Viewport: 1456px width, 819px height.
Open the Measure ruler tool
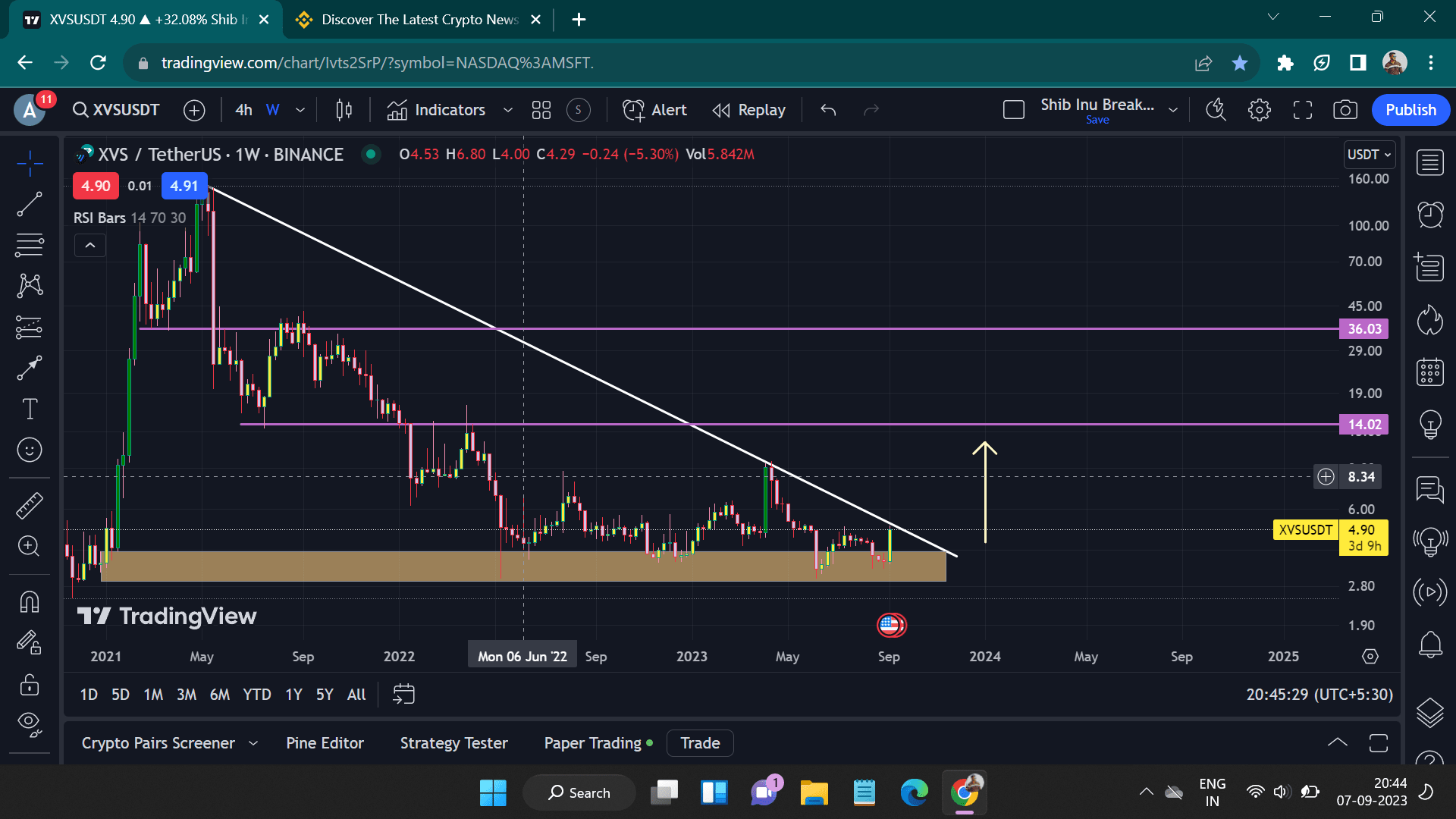[30, 505]
